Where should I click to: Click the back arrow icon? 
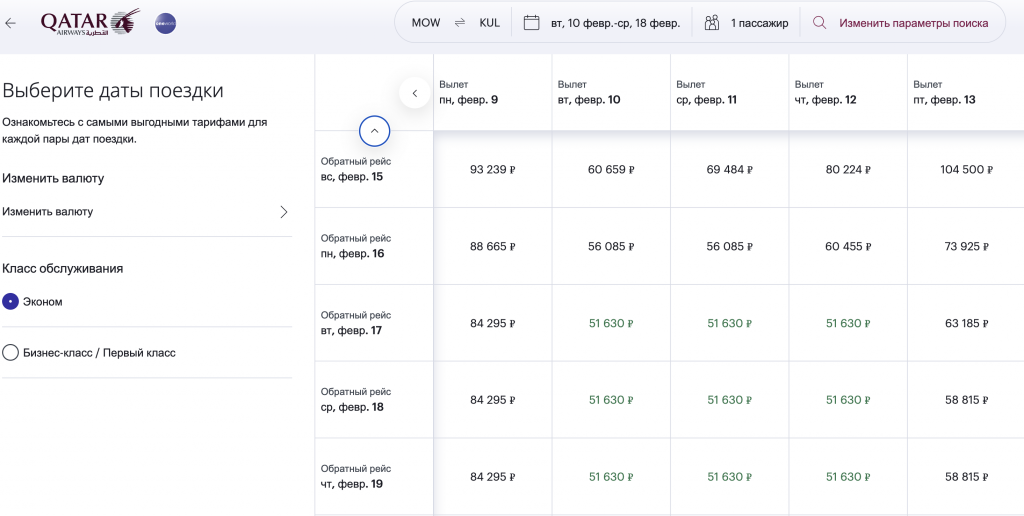click(x=11, y=23)
